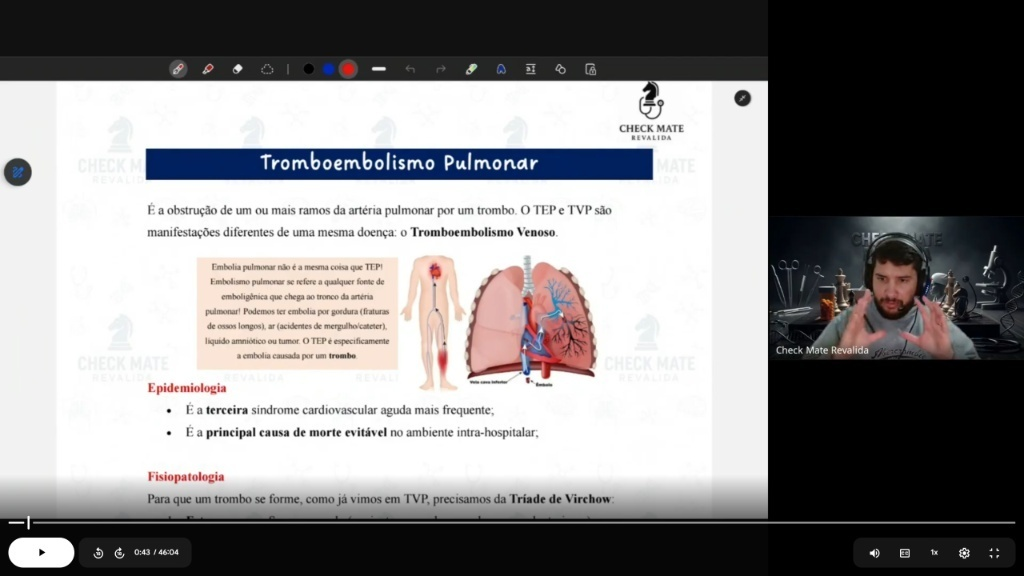Open the stroke thickness selector
This screenshot has width=1024, height=576.
click(x=379, y=69)
